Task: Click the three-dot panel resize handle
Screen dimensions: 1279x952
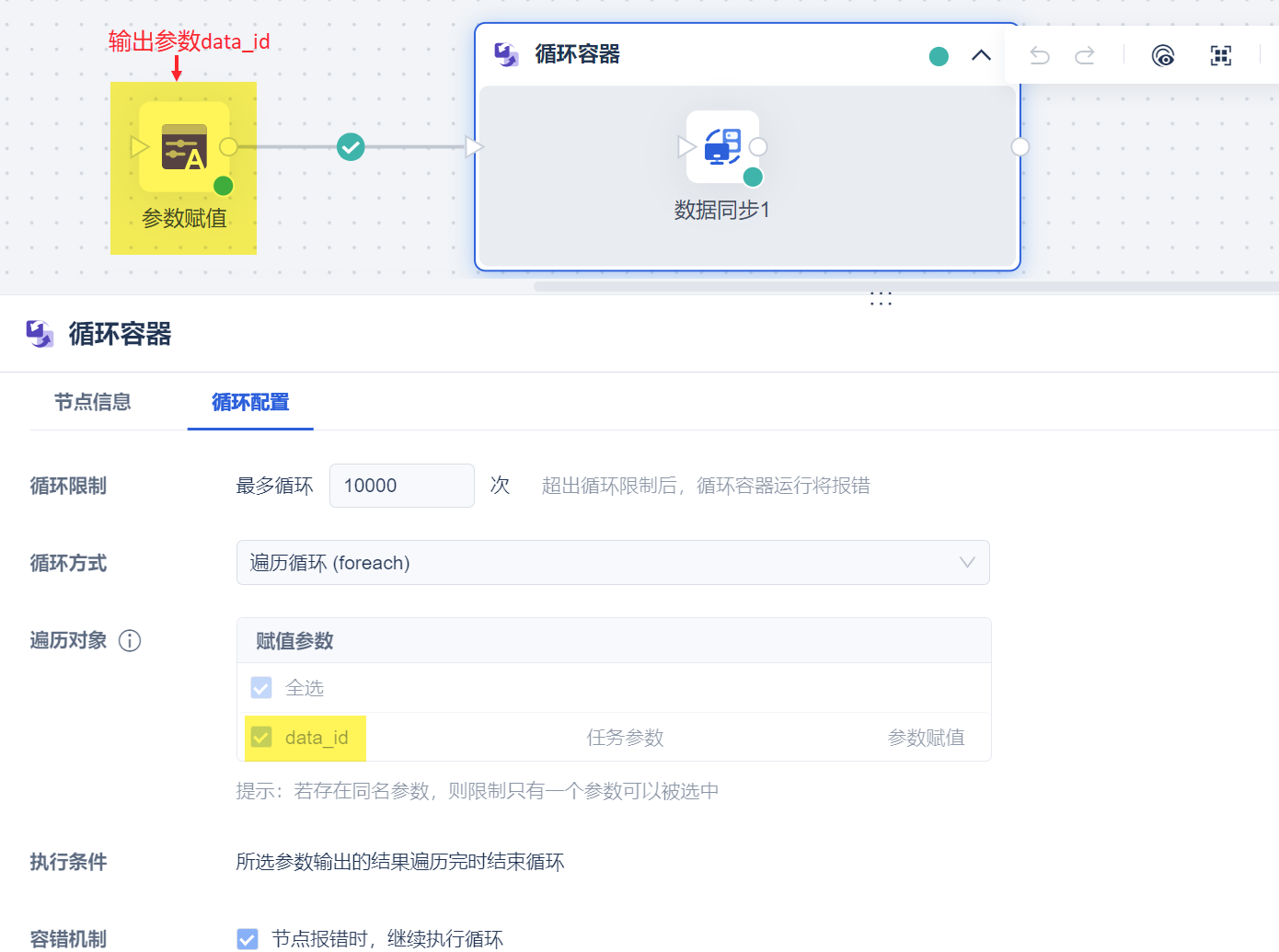Action: pyautogui.click(x=881, y=299)
